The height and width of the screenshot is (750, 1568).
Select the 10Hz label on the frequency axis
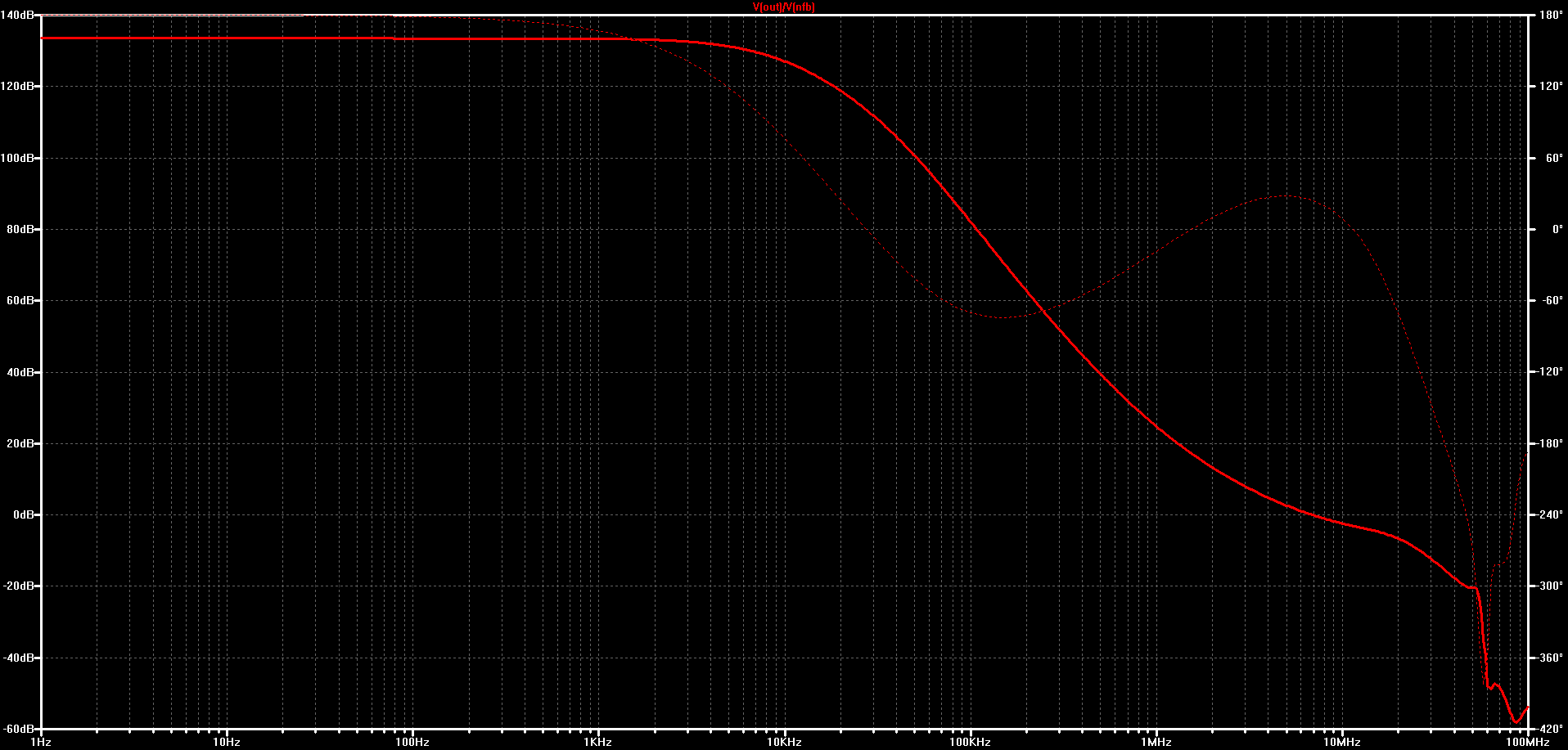pos(227,743)
